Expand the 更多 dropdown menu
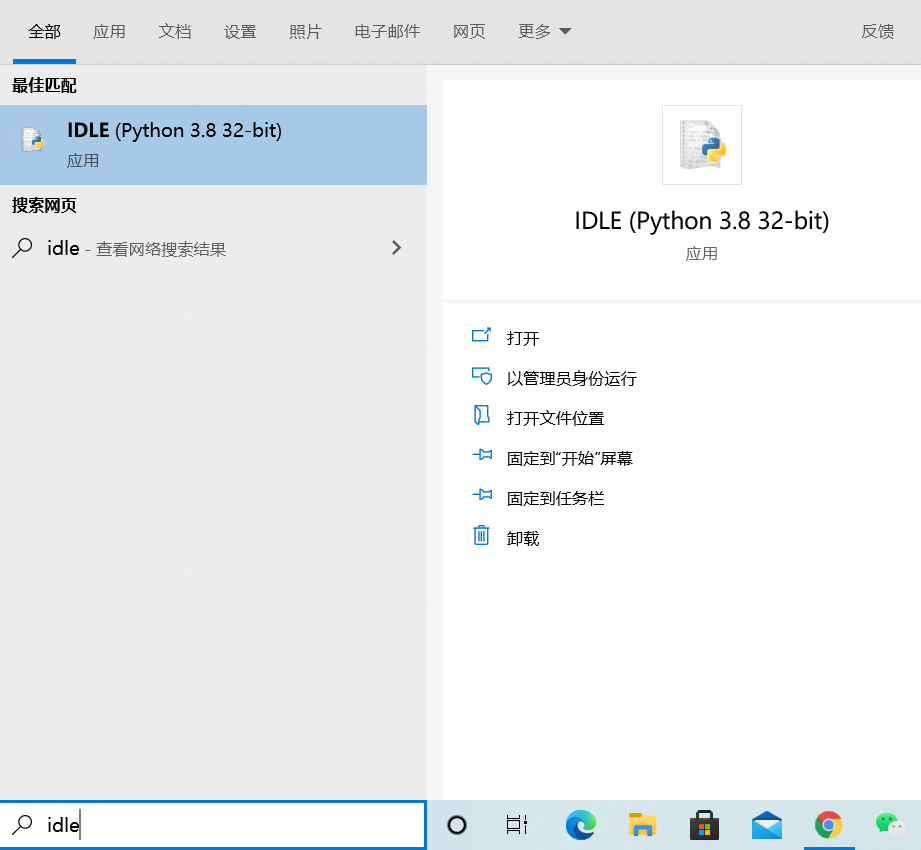 [544, 31]
